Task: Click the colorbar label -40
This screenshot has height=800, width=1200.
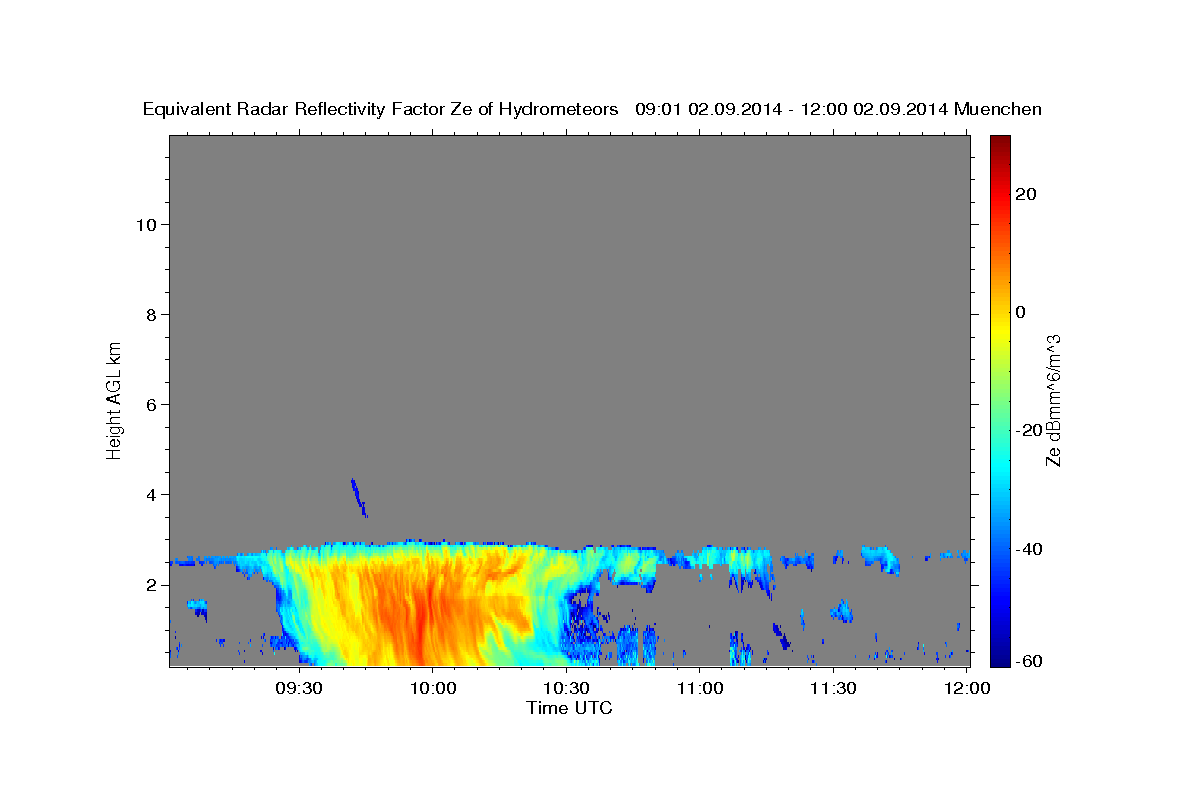Action: (x=1028, y=548)
